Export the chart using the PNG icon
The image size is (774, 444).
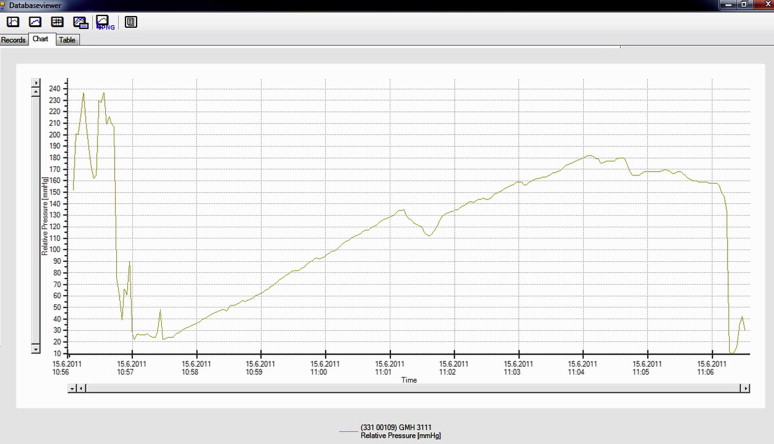click(x=103, y=22)
